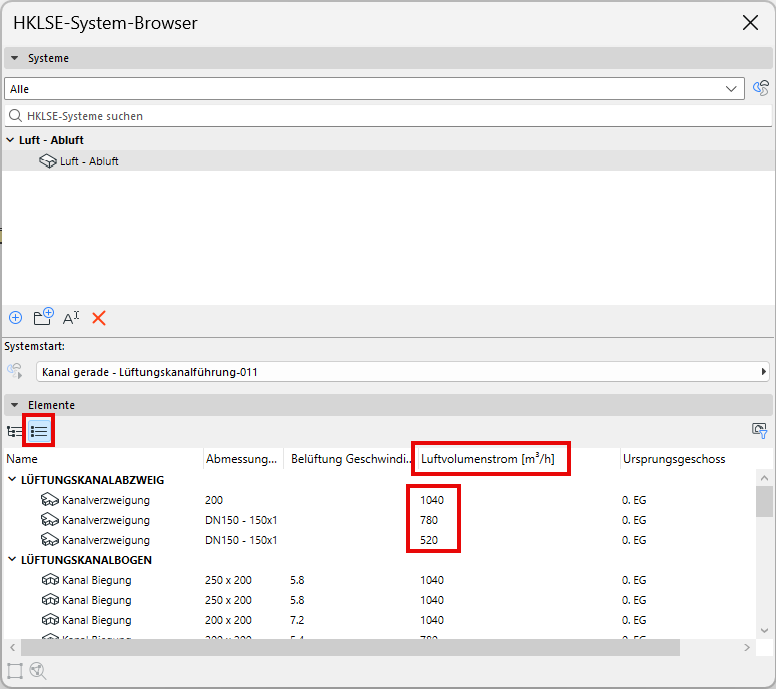This screenshot has height=689, width=776.
Task: Collapse the Elemente panel section
Action: (x=15, y=405)
